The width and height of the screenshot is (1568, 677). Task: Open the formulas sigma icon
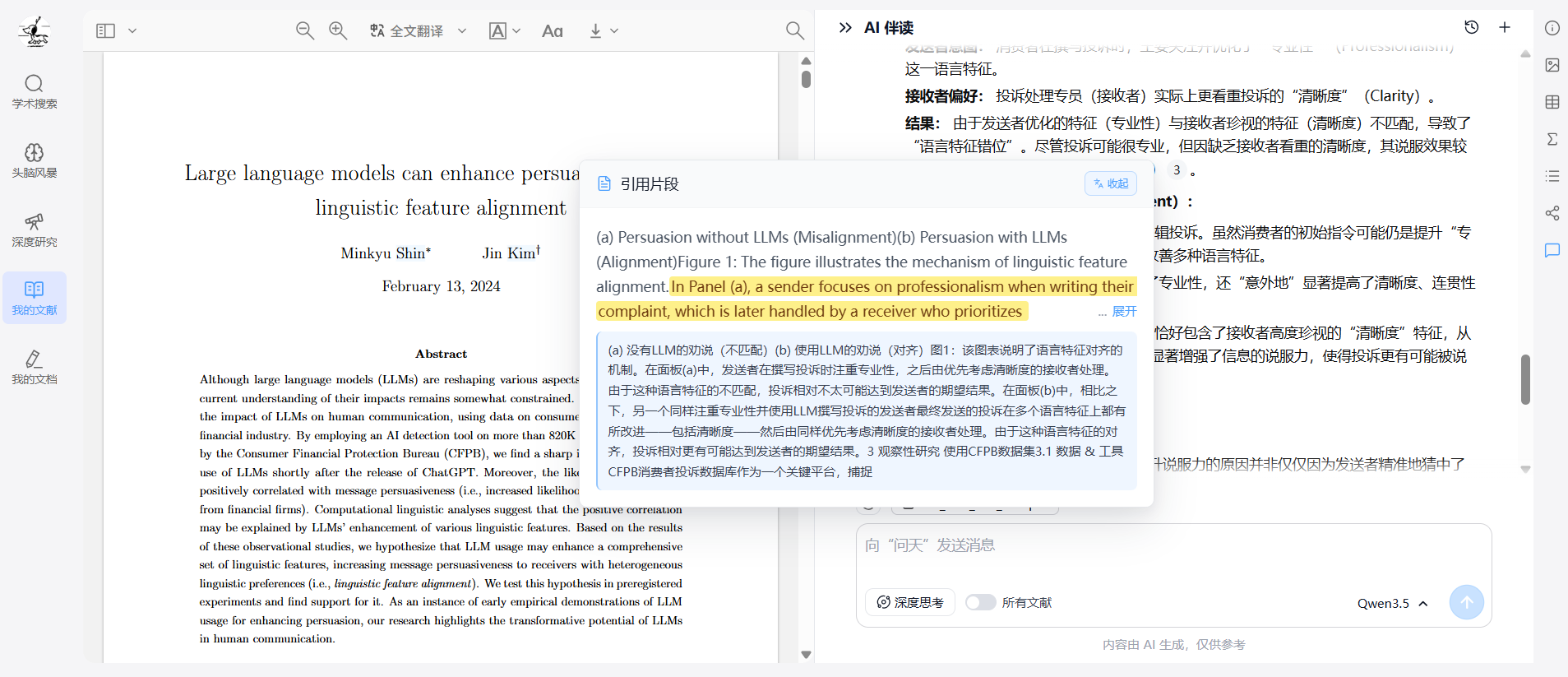[x=1552, y=139]
